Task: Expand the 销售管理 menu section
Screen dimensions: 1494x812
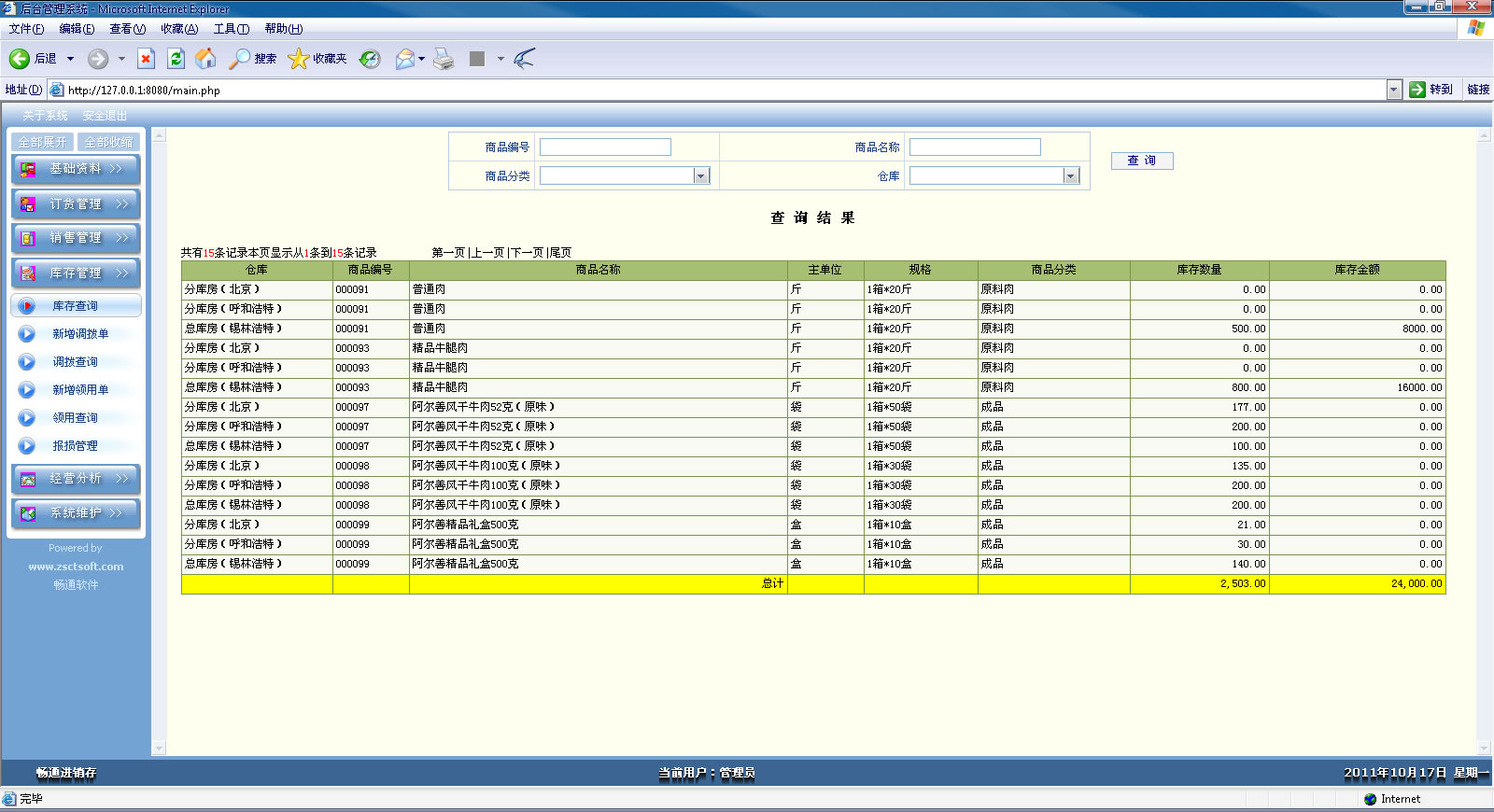Action: tap(76, 238)
